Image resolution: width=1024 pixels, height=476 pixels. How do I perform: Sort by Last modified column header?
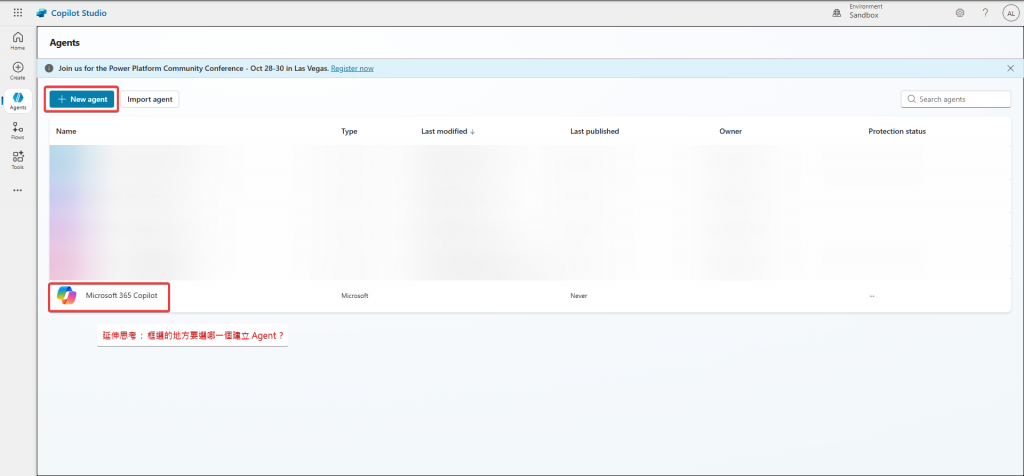(x=448, y=131)
